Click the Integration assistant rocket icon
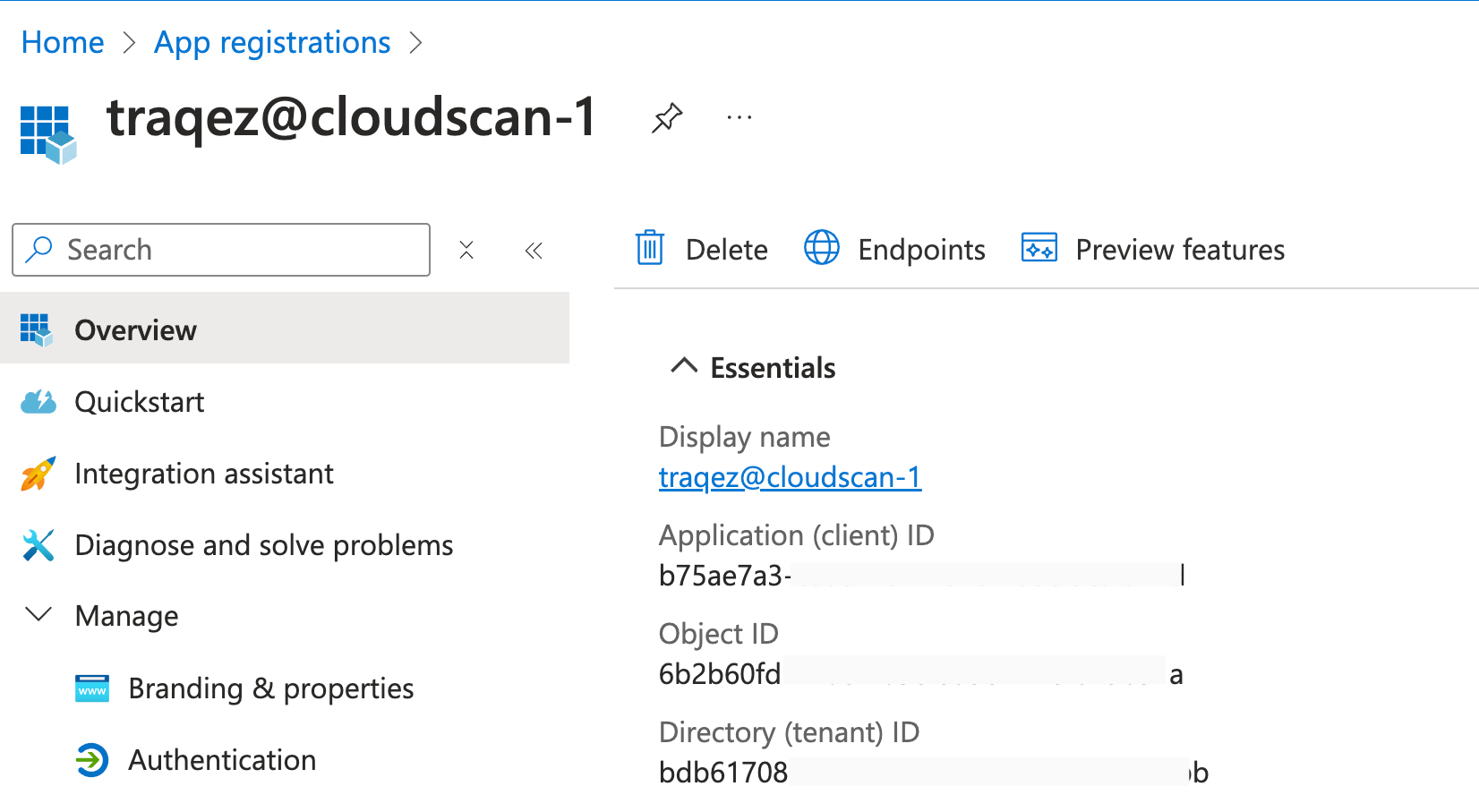This screenshot has width=1479, height=812. [38, 474]
